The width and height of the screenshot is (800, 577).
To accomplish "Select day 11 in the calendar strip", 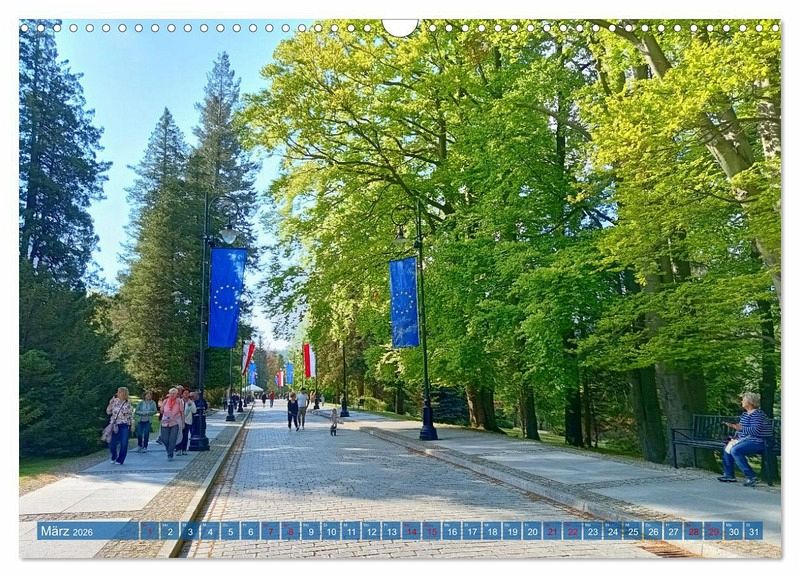I will click(351, 531).
